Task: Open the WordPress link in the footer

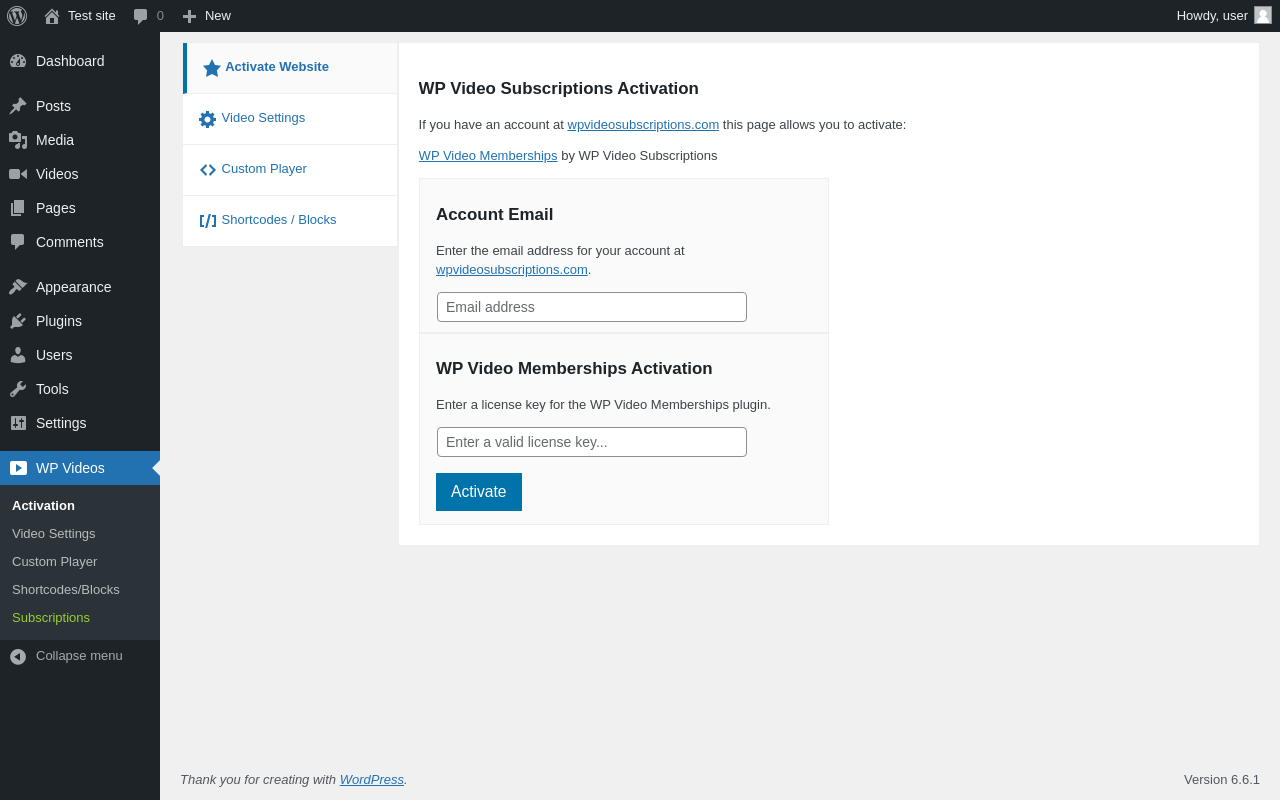Action: pyautogui.click(x=372, y=780)
